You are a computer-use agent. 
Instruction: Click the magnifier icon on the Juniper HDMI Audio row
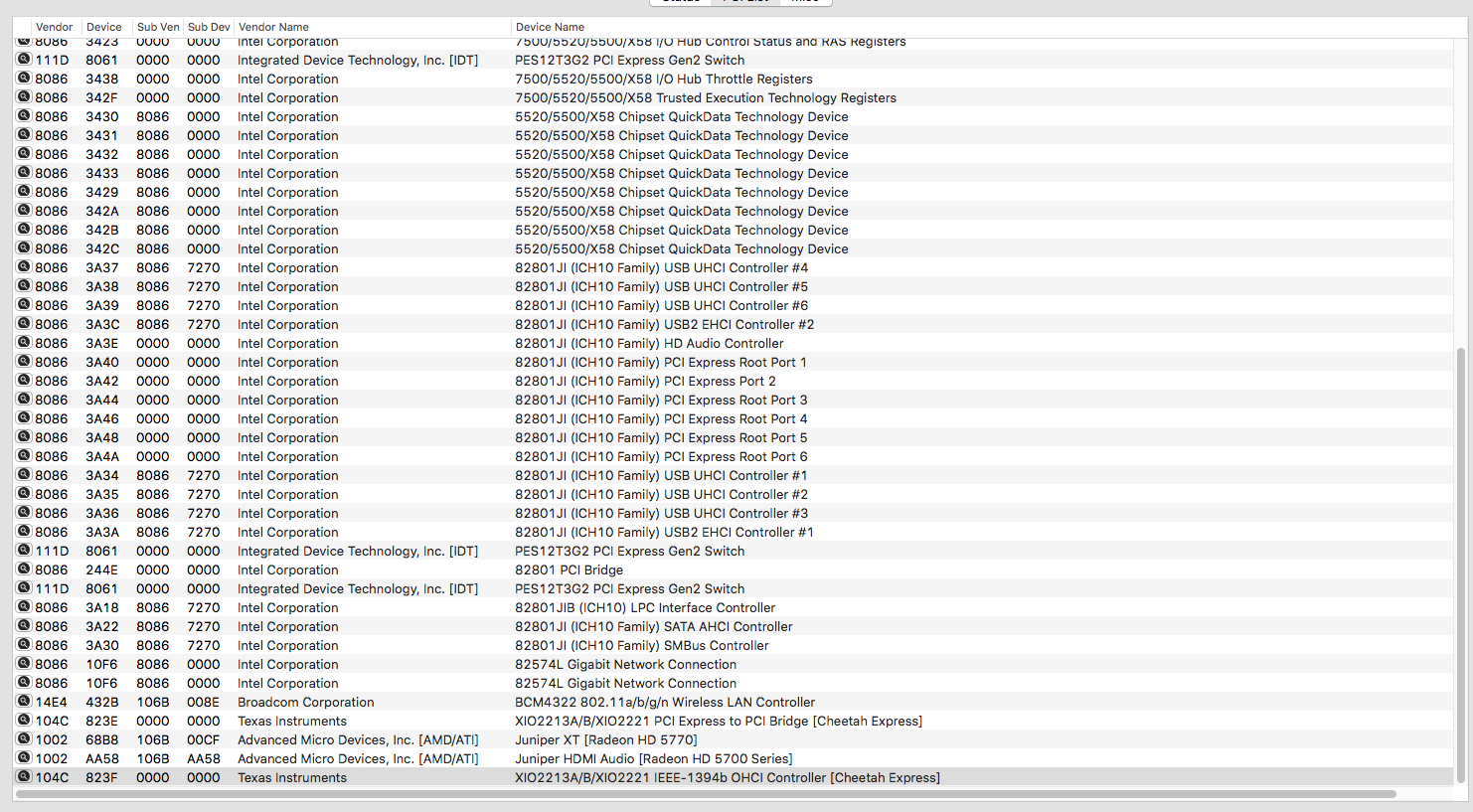point(24,757)
